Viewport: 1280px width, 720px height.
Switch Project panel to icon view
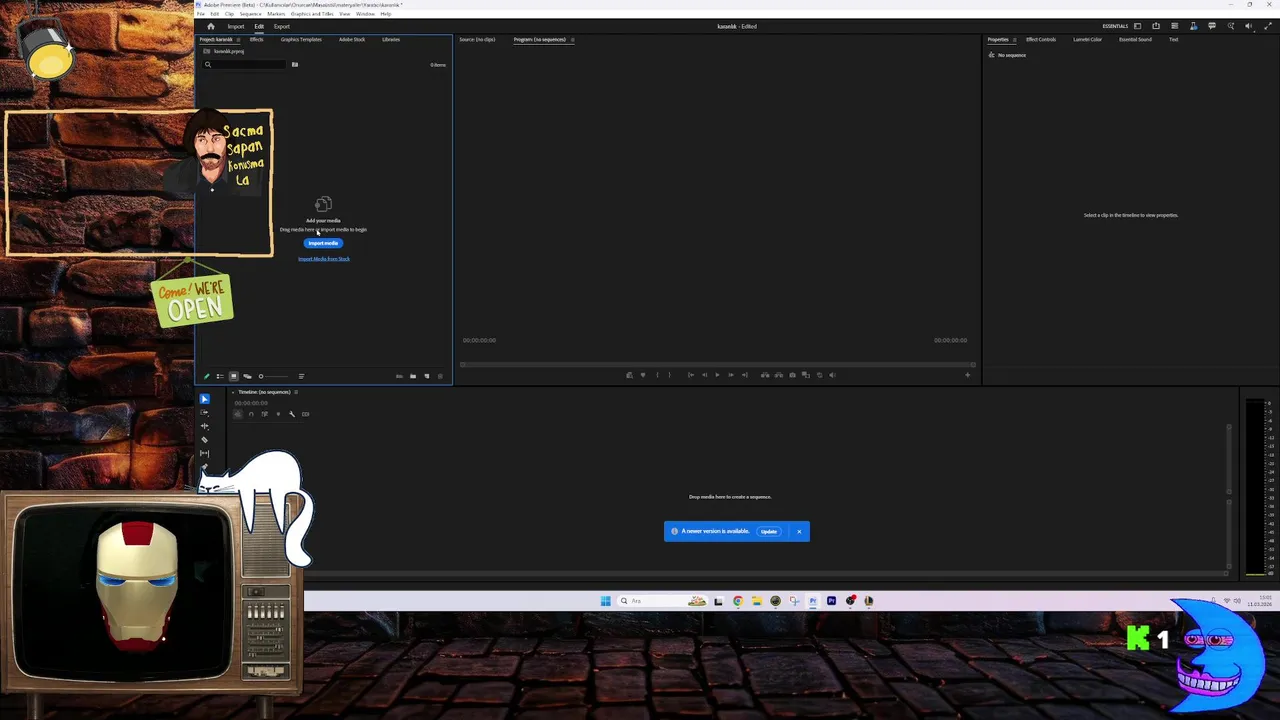click(234, 376)
